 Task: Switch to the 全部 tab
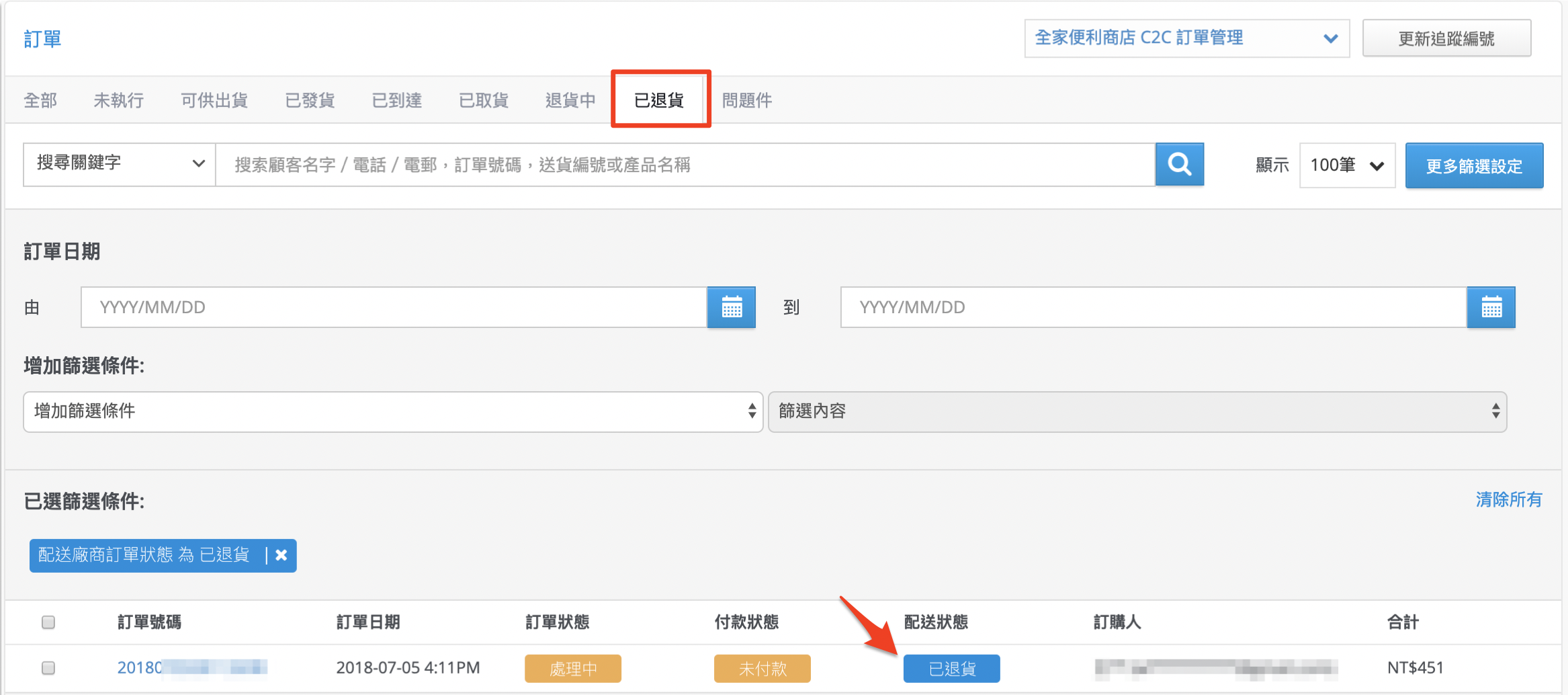pos(40,100)
